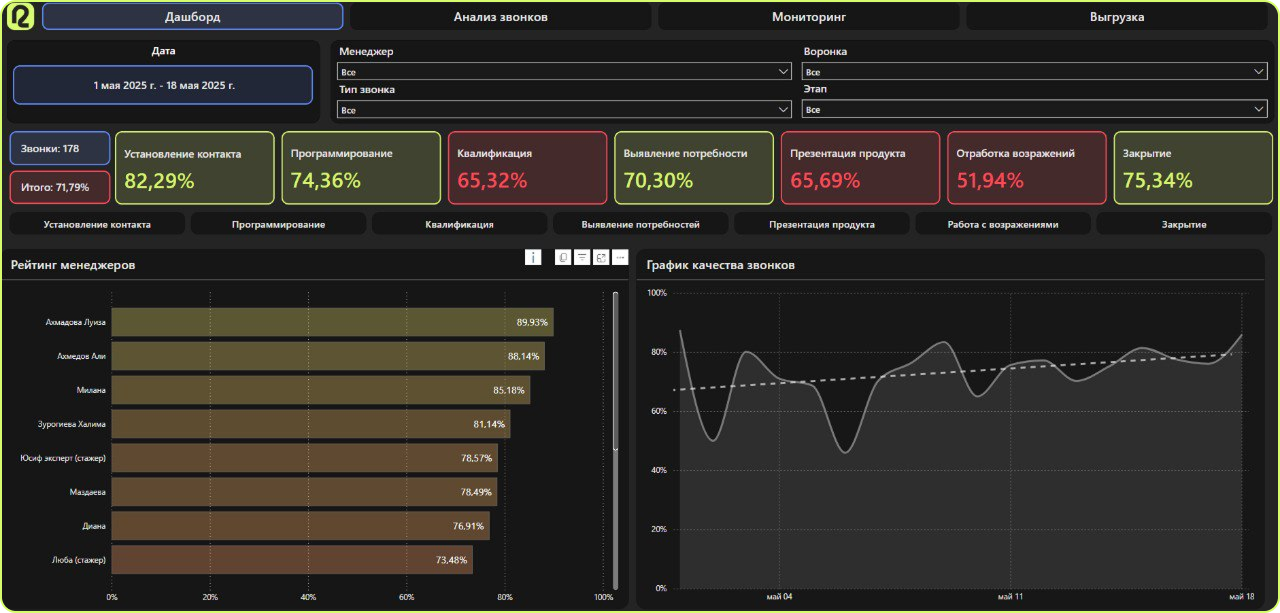Viewport: 1280px width, 613px height.
Task: Click the green logo icon at top-left
Action: [22, 17]
